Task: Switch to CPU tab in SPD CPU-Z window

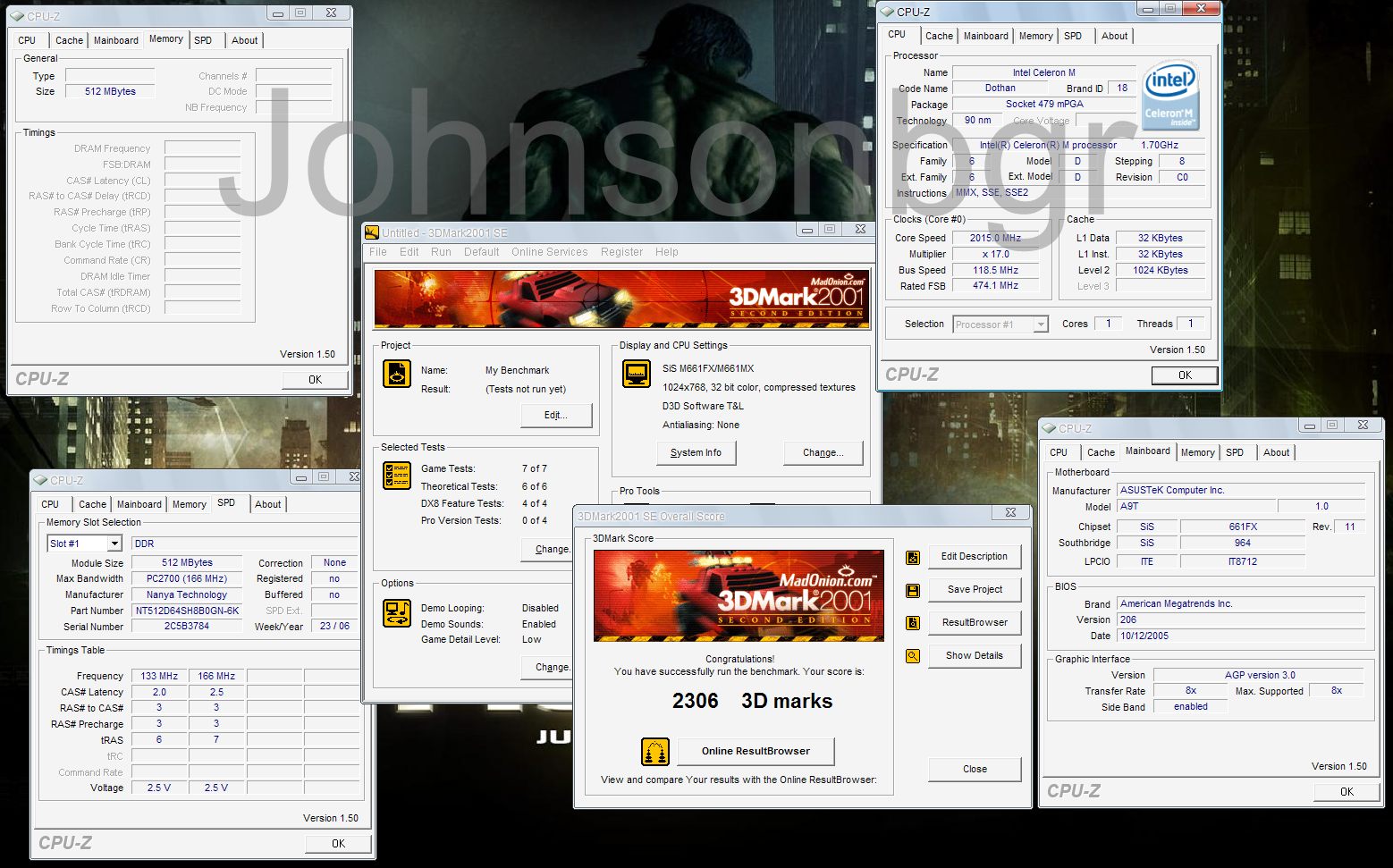Action: pyautogui.click(x=50, y=504)
